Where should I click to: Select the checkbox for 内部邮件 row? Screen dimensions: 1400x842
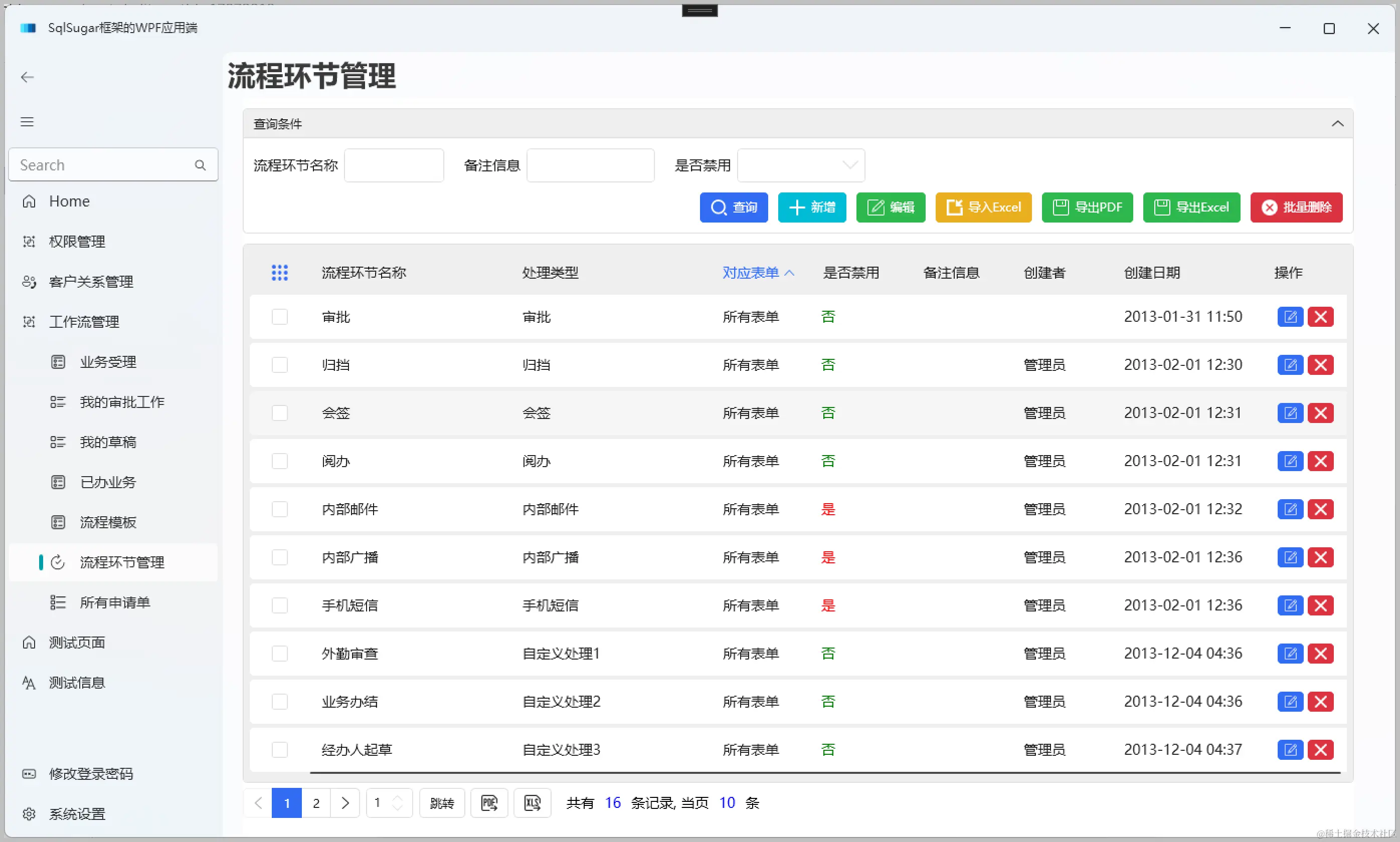click(x=279, y=509)
